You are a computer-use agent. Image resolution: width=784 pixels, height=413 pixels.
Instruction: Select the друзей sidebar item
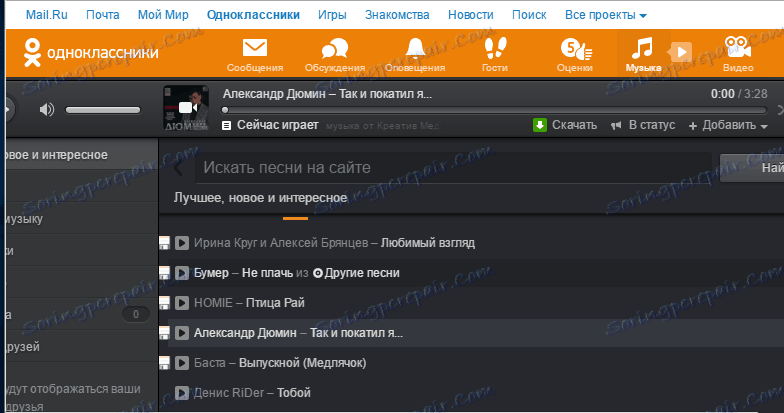coord(80,346)
